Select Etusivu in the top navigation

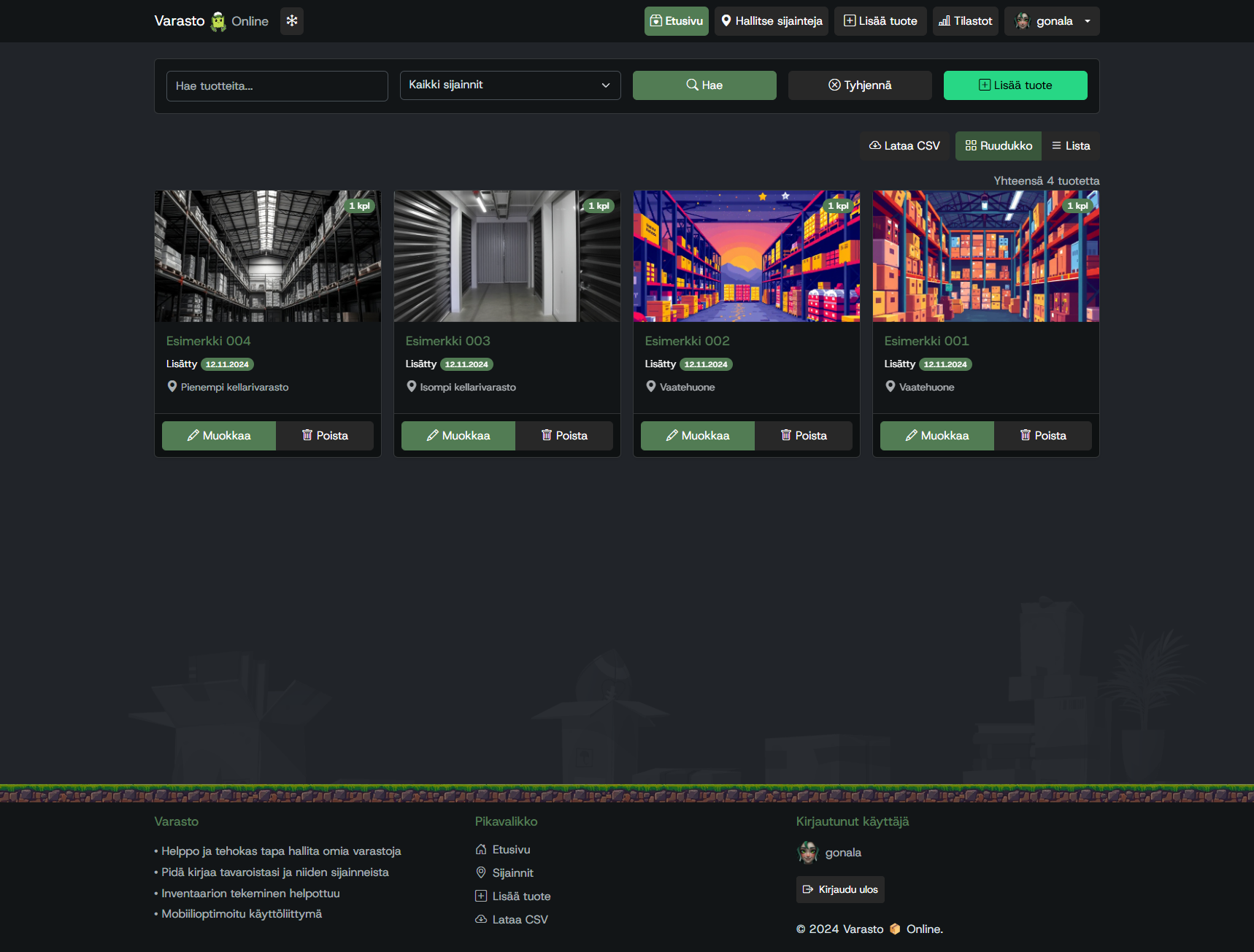point(676,21)
